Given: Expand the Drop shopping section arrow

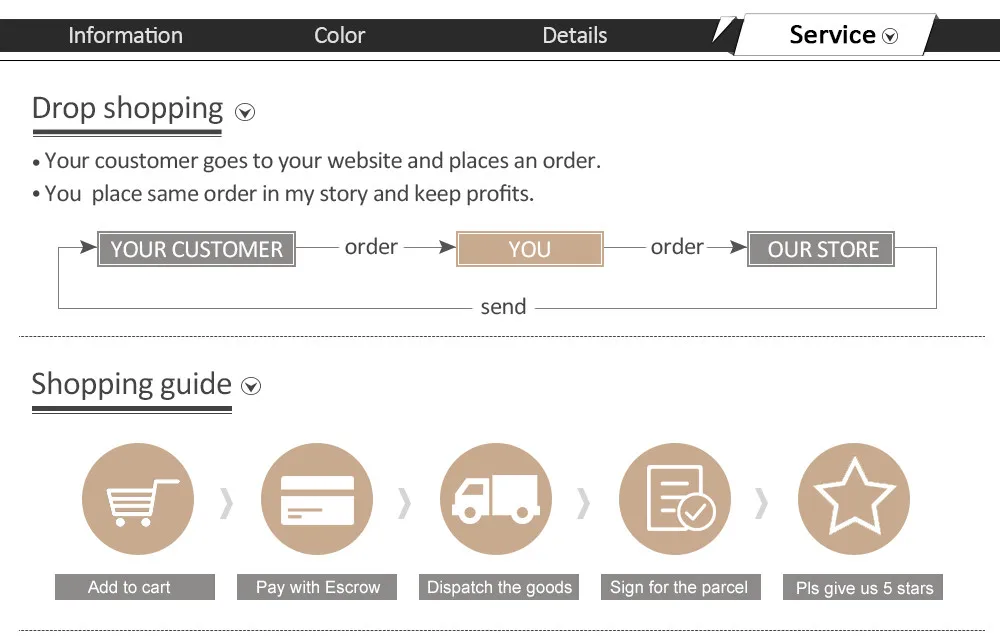Looking at the screenshot, I should pyautogui.click(x=245, y=112).
